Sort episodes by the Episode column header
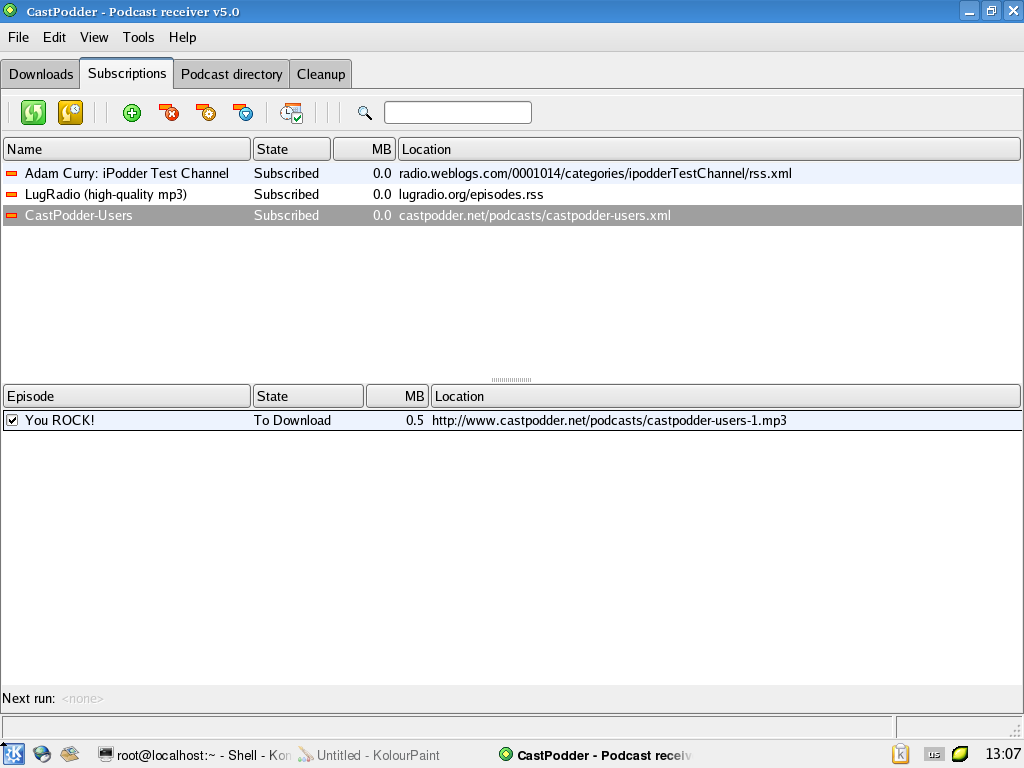 [x=127, y=396]
